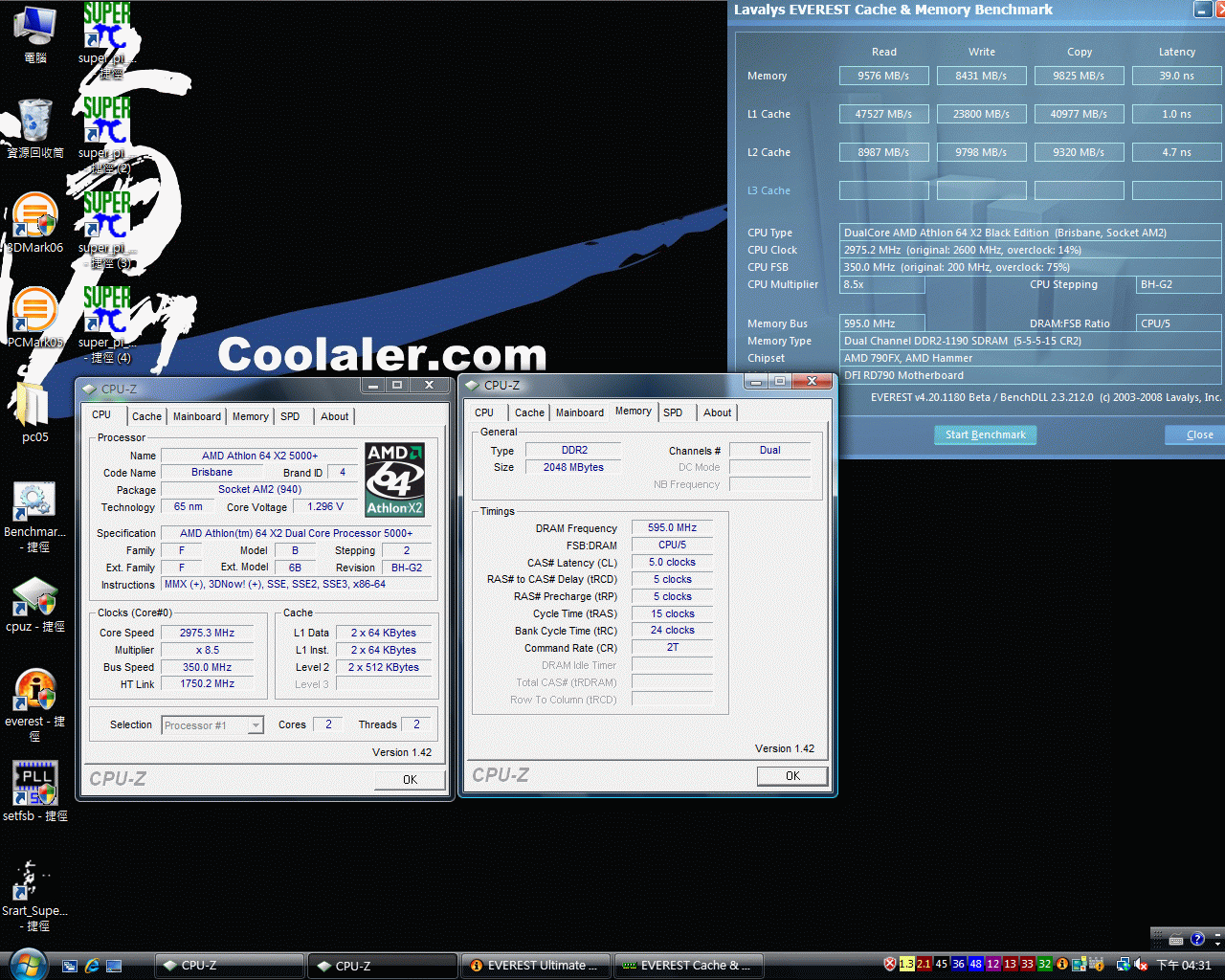The height and width of the screenshot is (980, 1225).
Task: Click EVEREST L1 Cache Read 47527 MB/s result
Action: pos(883,114)
